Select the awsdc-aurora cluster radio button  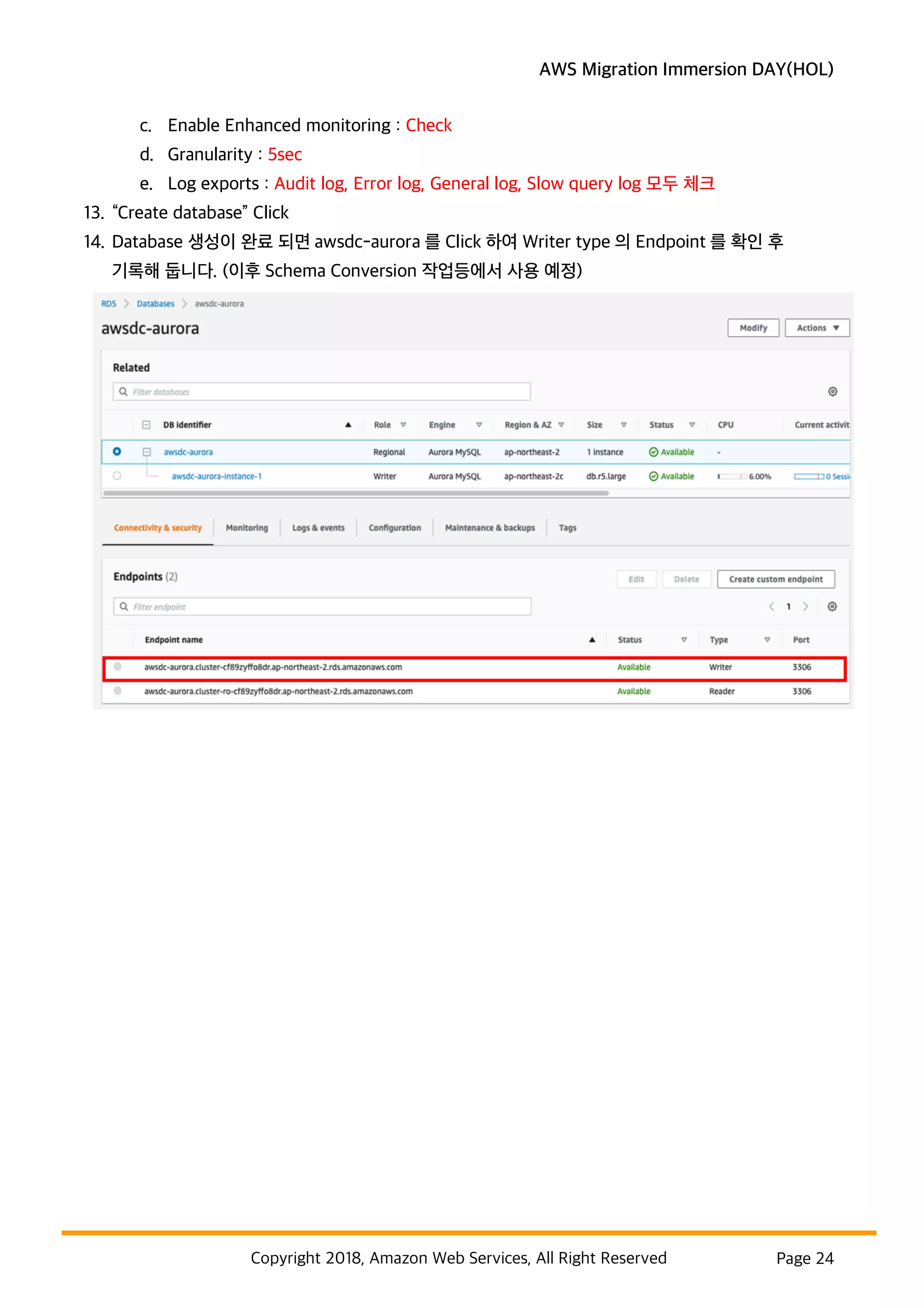(117, 451)
